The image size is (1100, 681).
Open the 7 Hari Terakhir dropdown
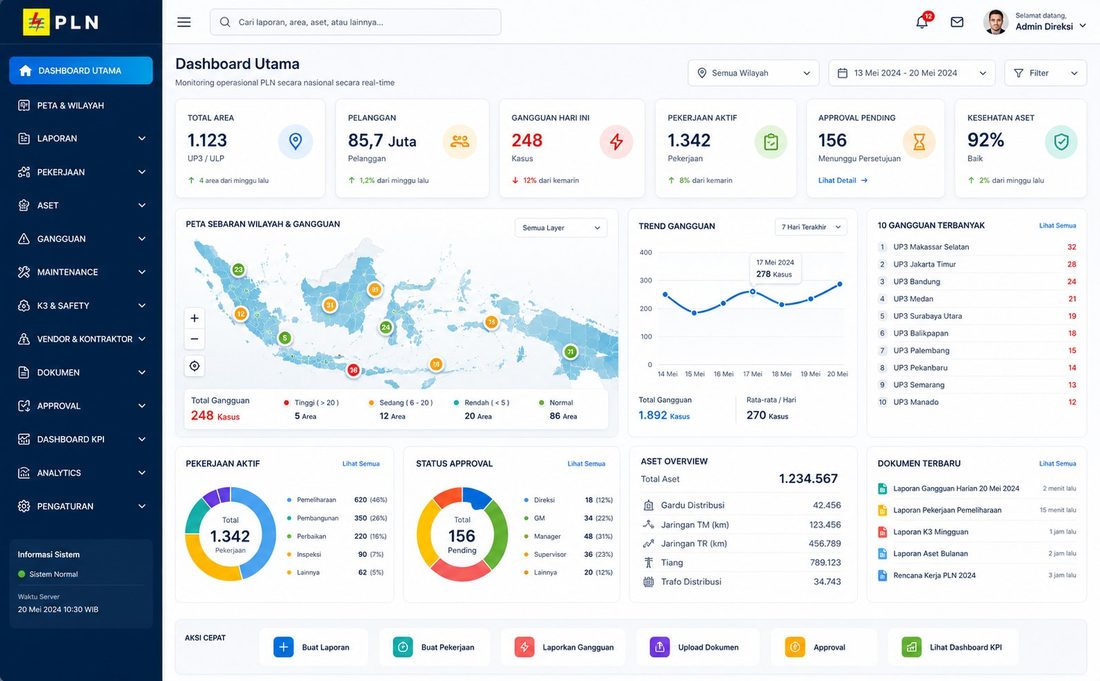pos(811,227)
